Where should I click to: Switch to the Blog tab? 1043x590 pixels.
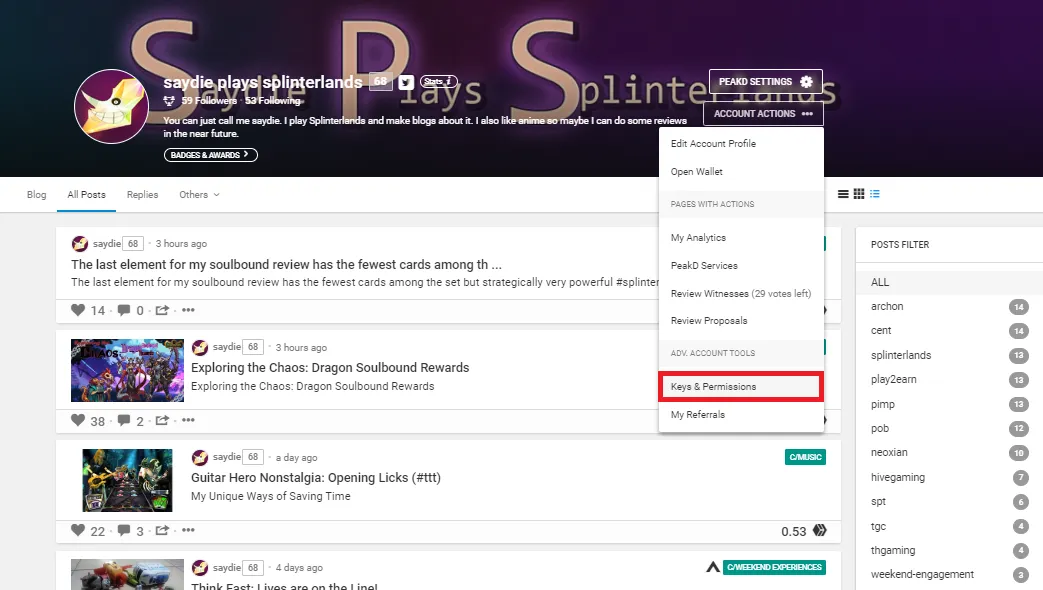[x=37, y=194]
